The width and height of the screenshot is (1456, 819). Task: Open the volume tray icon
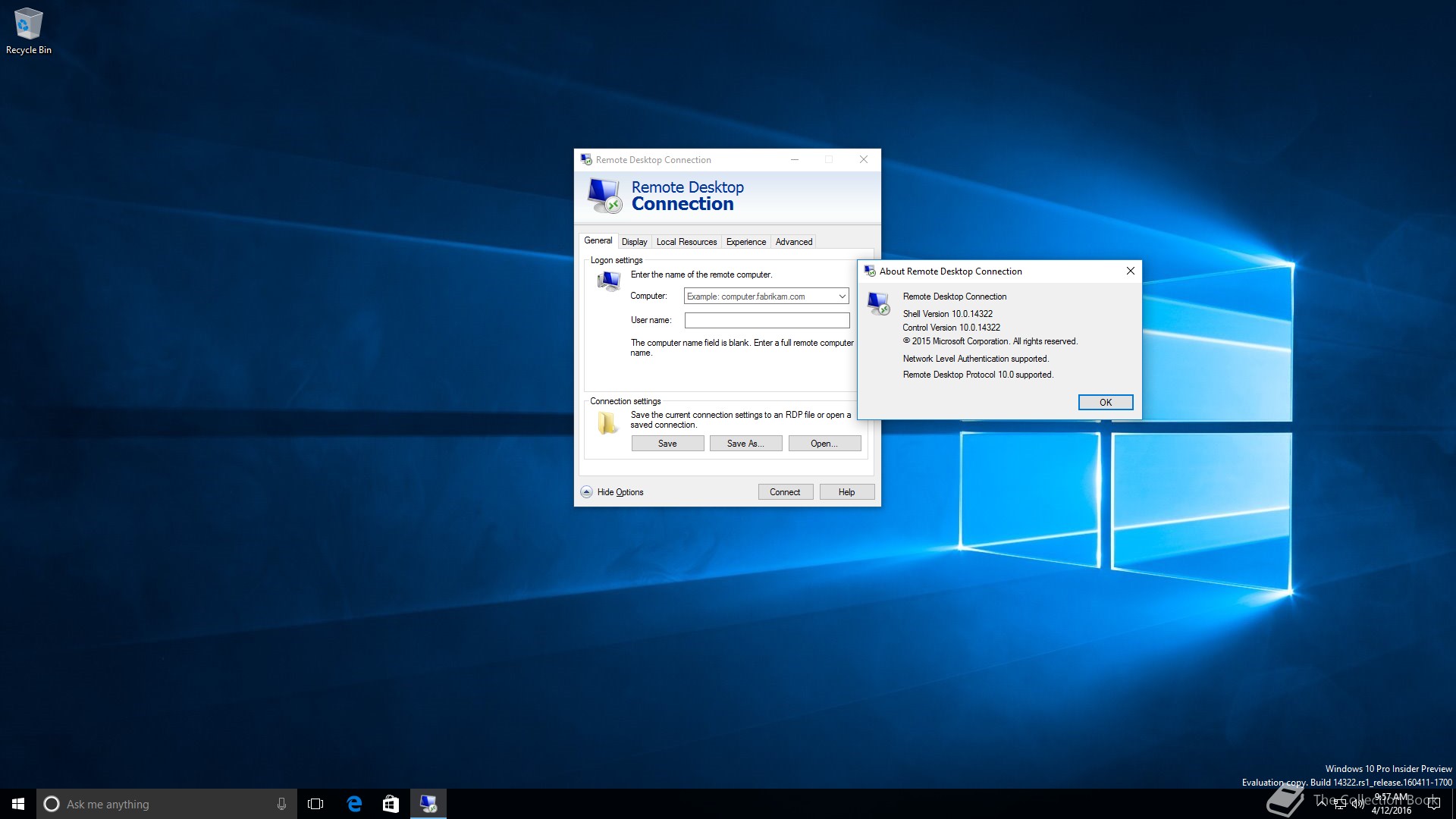(x=1357, y=804)
